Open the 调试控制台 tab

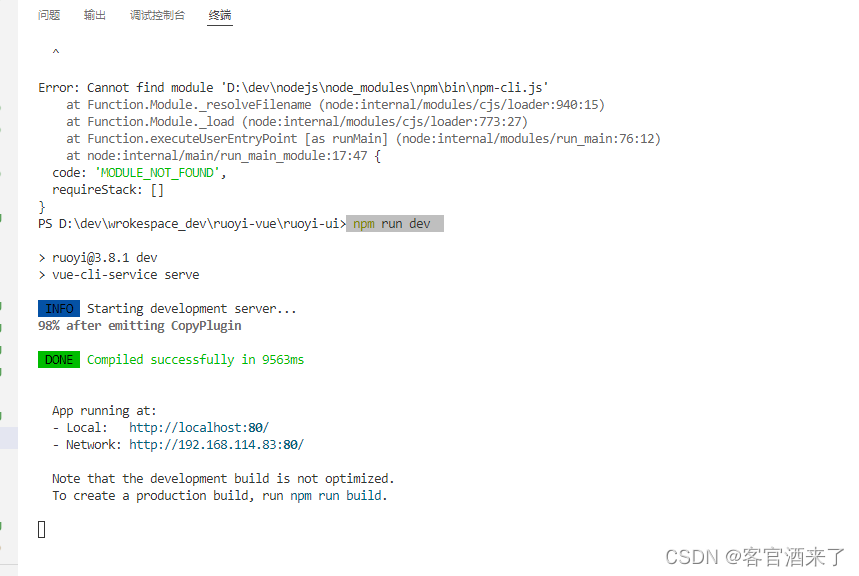coord(157,15)
